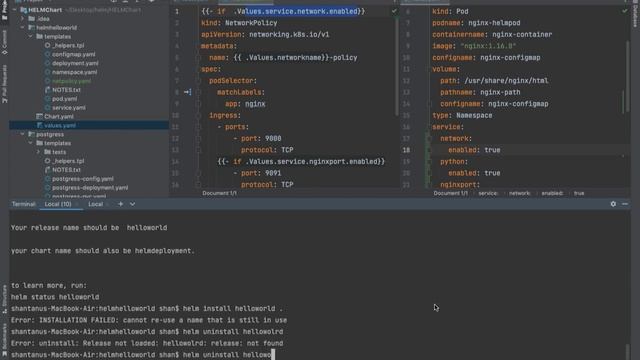Viewport: 640px width, 360px height.
Task: Click 'type: Namespace' line in values.yaml
Action: coord(462,116)
